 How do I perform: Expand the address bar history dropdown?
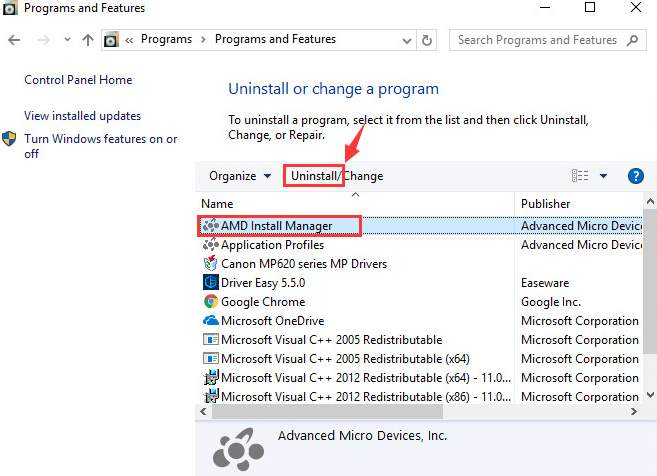pos(406,41)
